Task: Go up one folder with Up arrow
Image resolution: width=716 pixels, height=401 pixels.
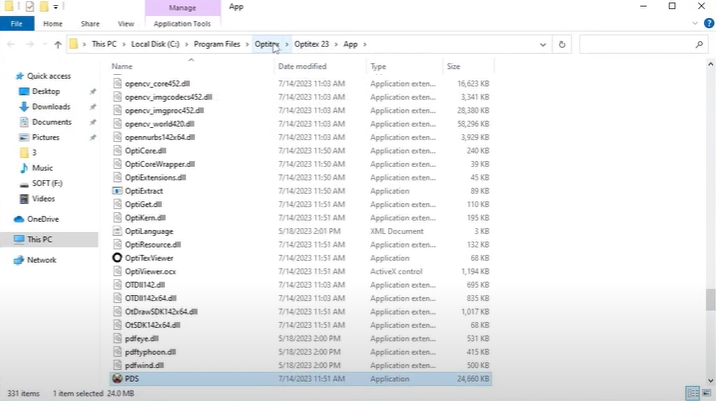Action: tap(58, 45)
